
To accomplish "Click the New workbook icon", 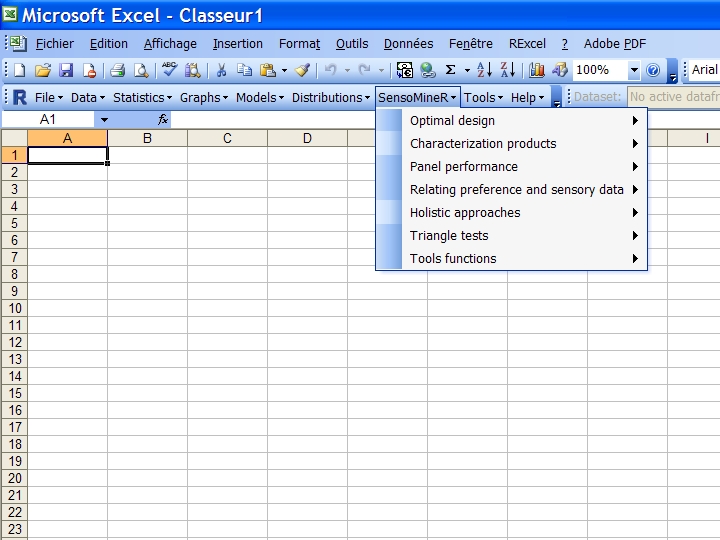I will click(20, 70).
